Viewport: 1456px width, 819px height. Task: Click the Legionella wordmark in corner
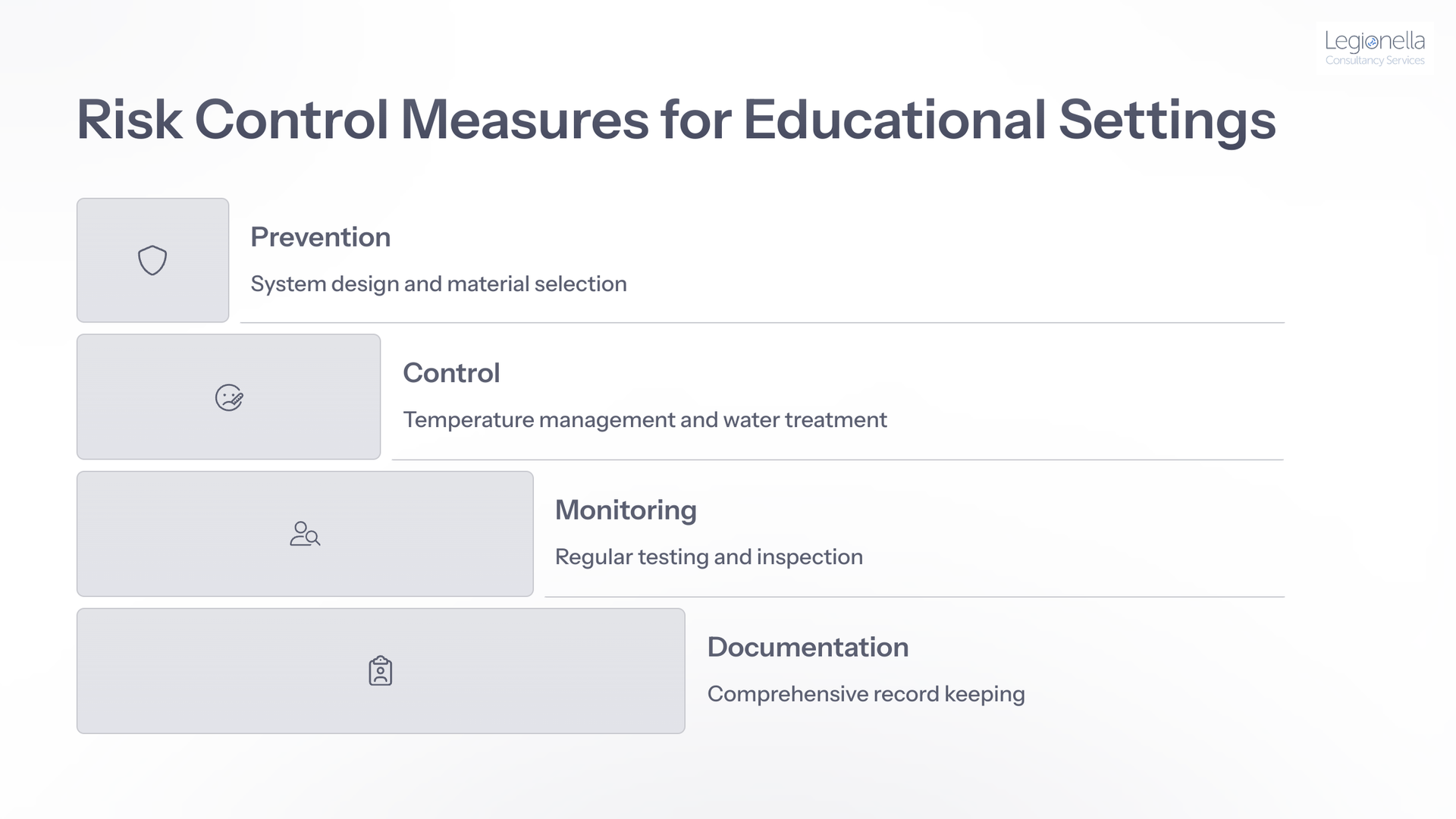[x=1375, y=41]
